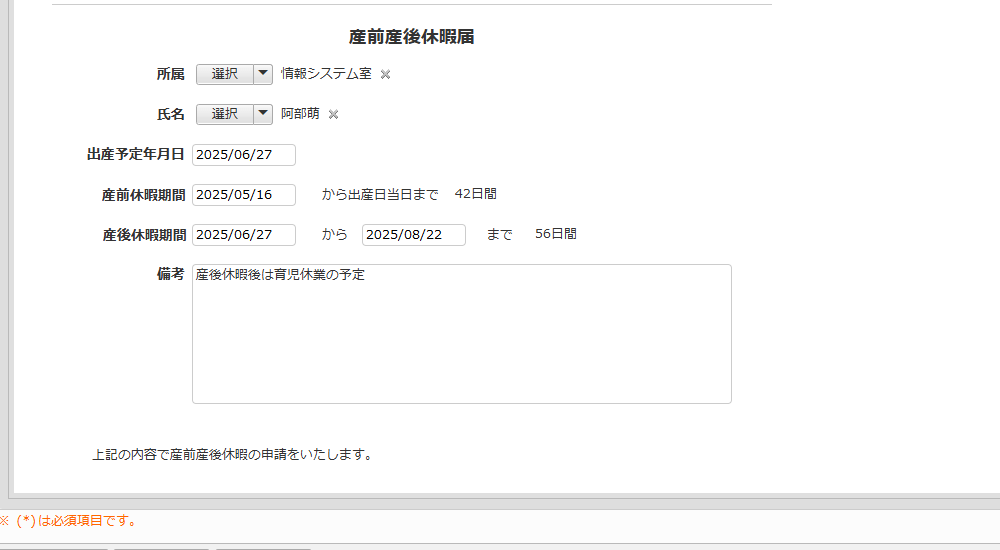Remove the 情報システム室 department selection
The width and height of the screenshot is (1000, 550).
(x=385, y=74)
